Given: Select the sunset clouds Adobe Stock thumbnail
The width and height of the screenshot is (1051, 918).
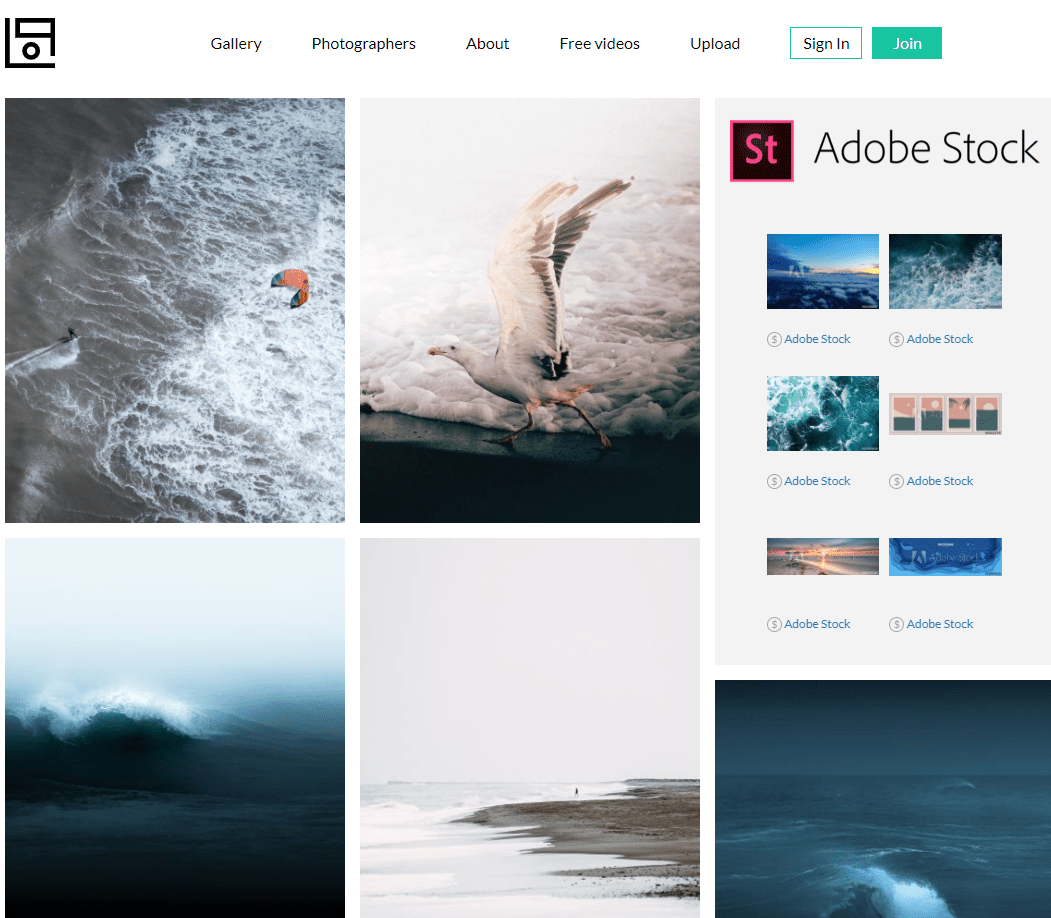Looking at the screenshot, I should pos(822,271).
